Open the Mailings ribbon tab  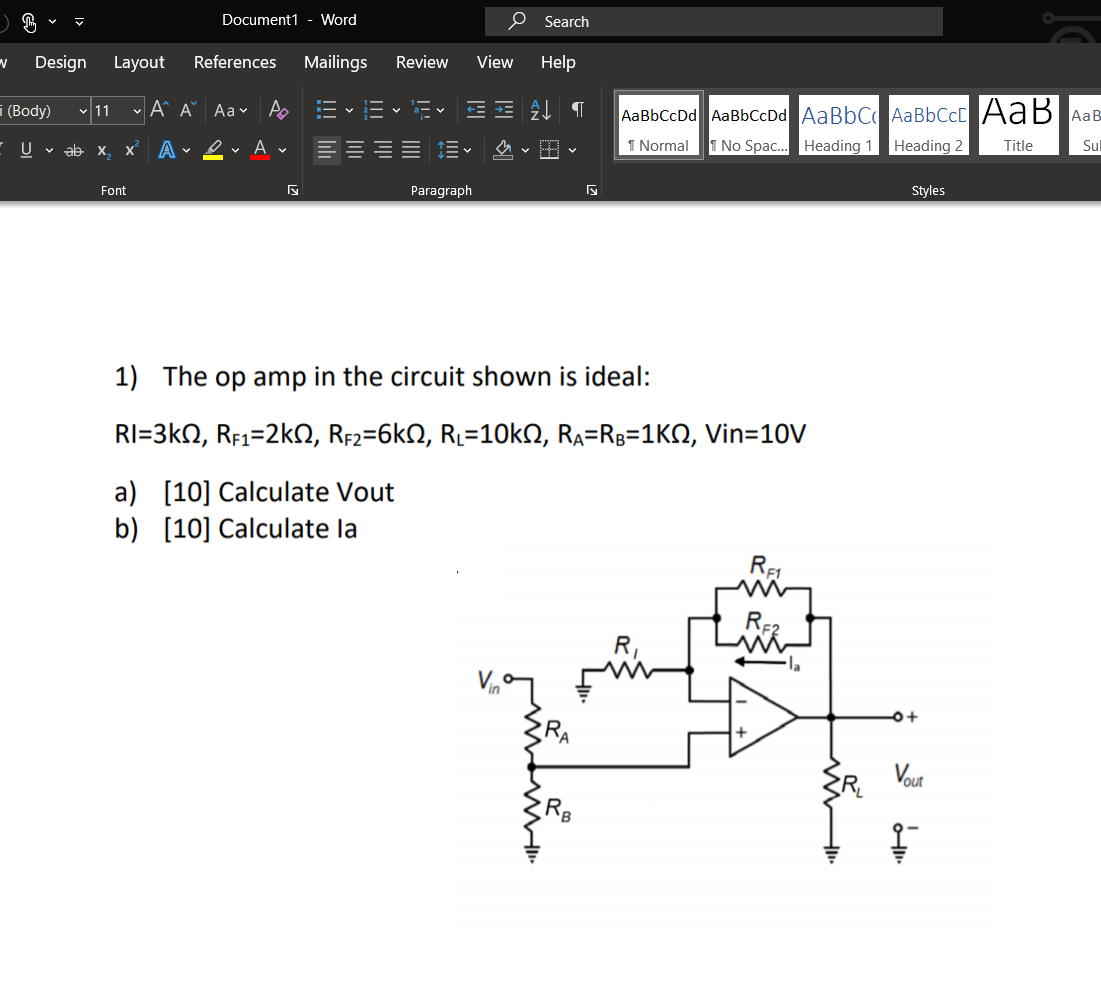coord(335,62)
